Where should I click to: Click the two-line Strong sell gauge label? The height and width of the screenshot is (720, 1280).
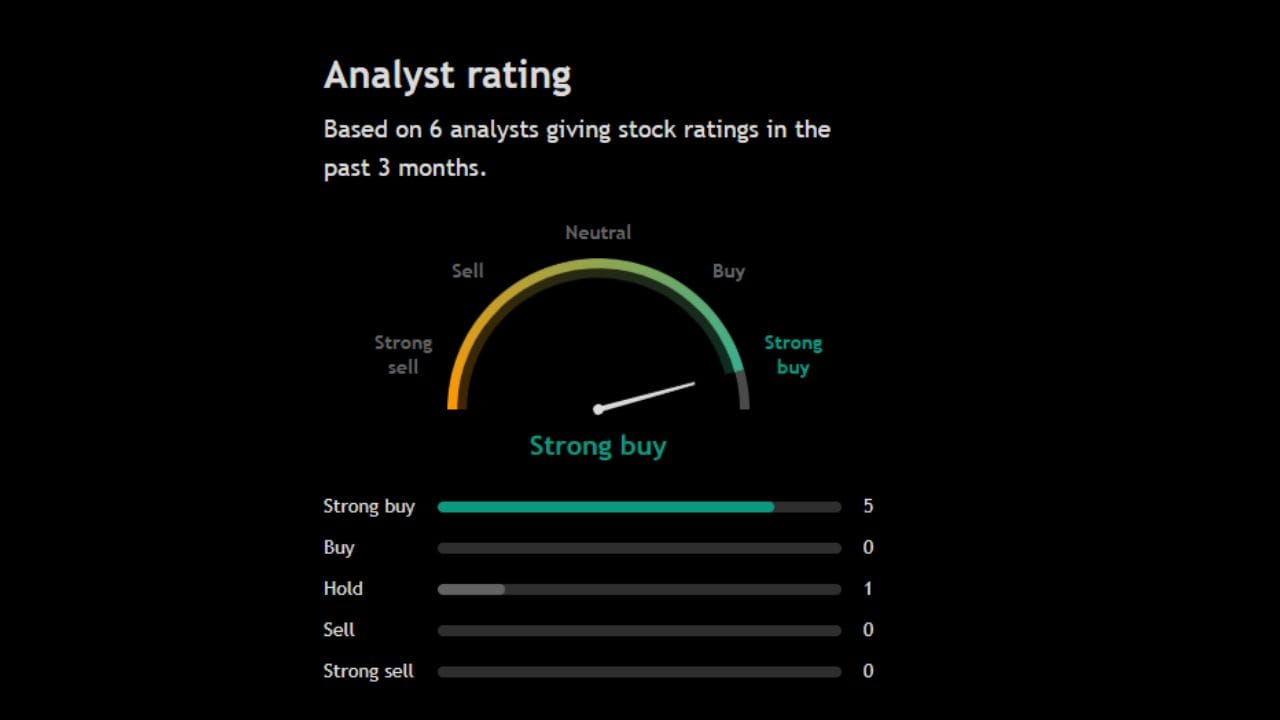(x=403, y=355)
